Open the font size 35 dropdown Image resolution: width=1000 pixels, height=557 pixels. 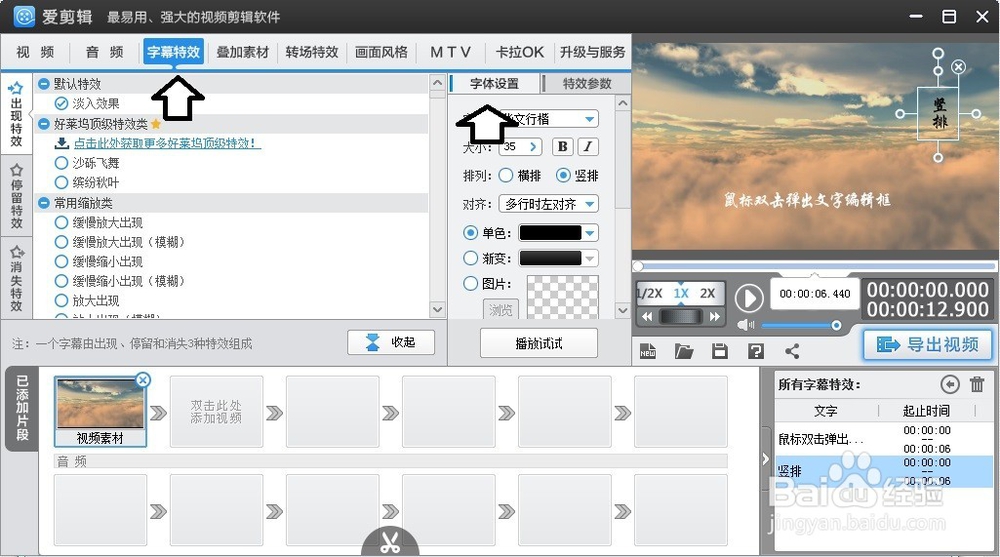533,147
